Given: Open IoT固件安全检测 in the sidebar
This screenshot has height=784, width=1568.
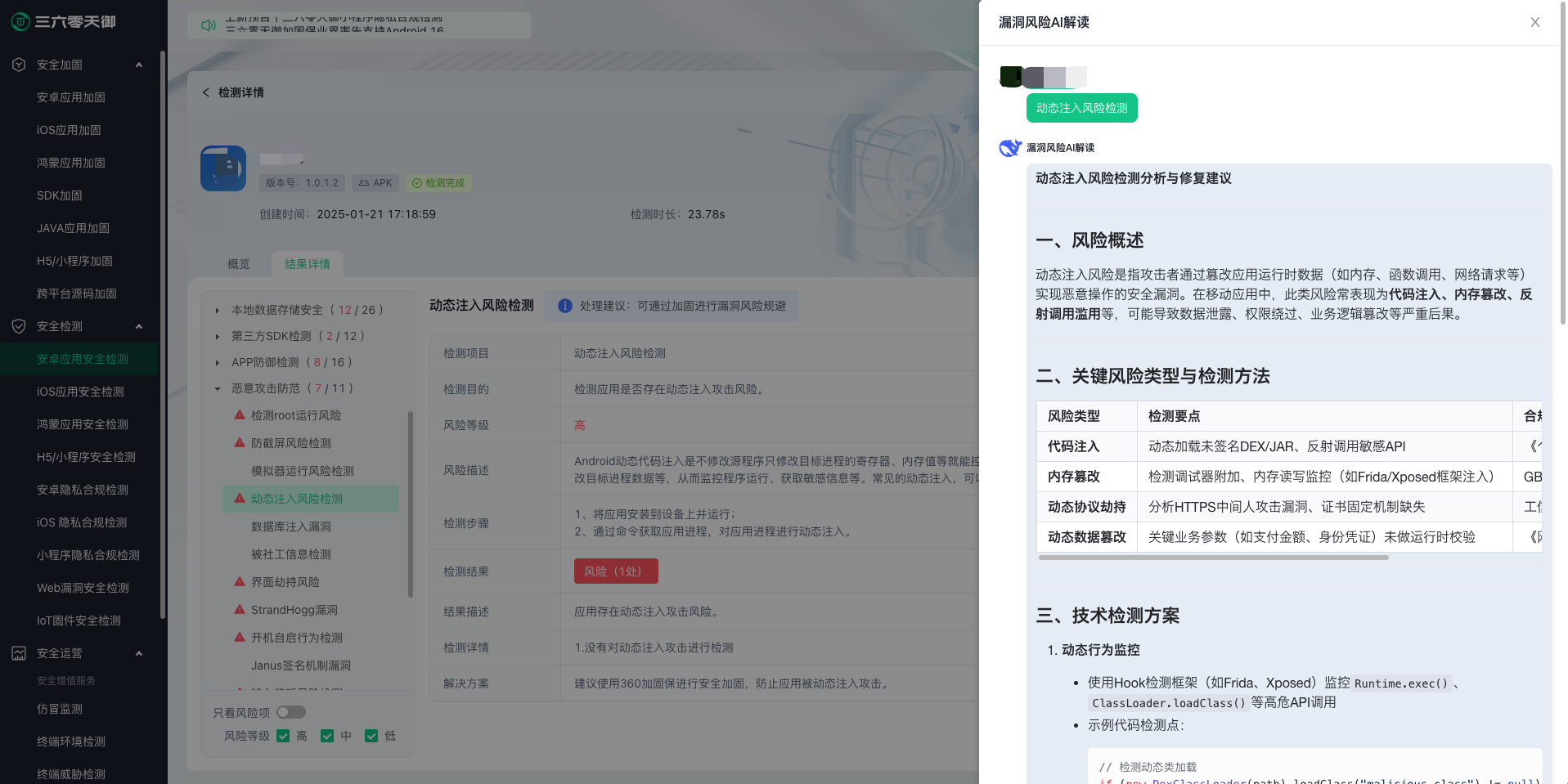Looking at the screenshot, I should (79, 620).
